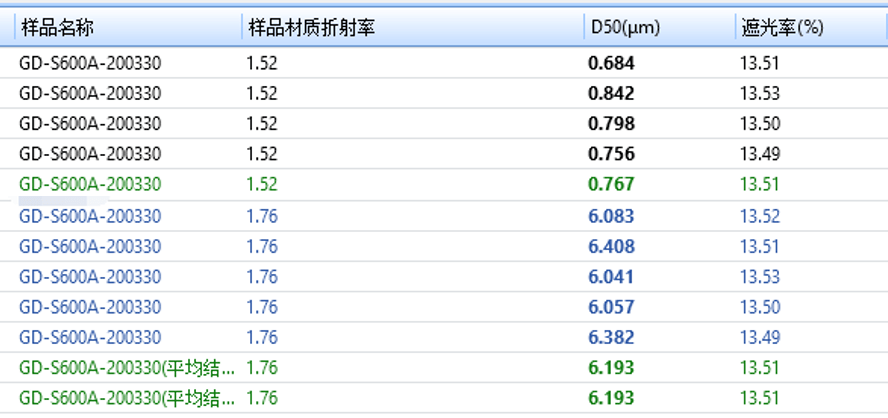The width and height of the screenshot is (888, 418).
Task: Click the D50 value 6.382 cell
Action: click(x=611, y=337)
